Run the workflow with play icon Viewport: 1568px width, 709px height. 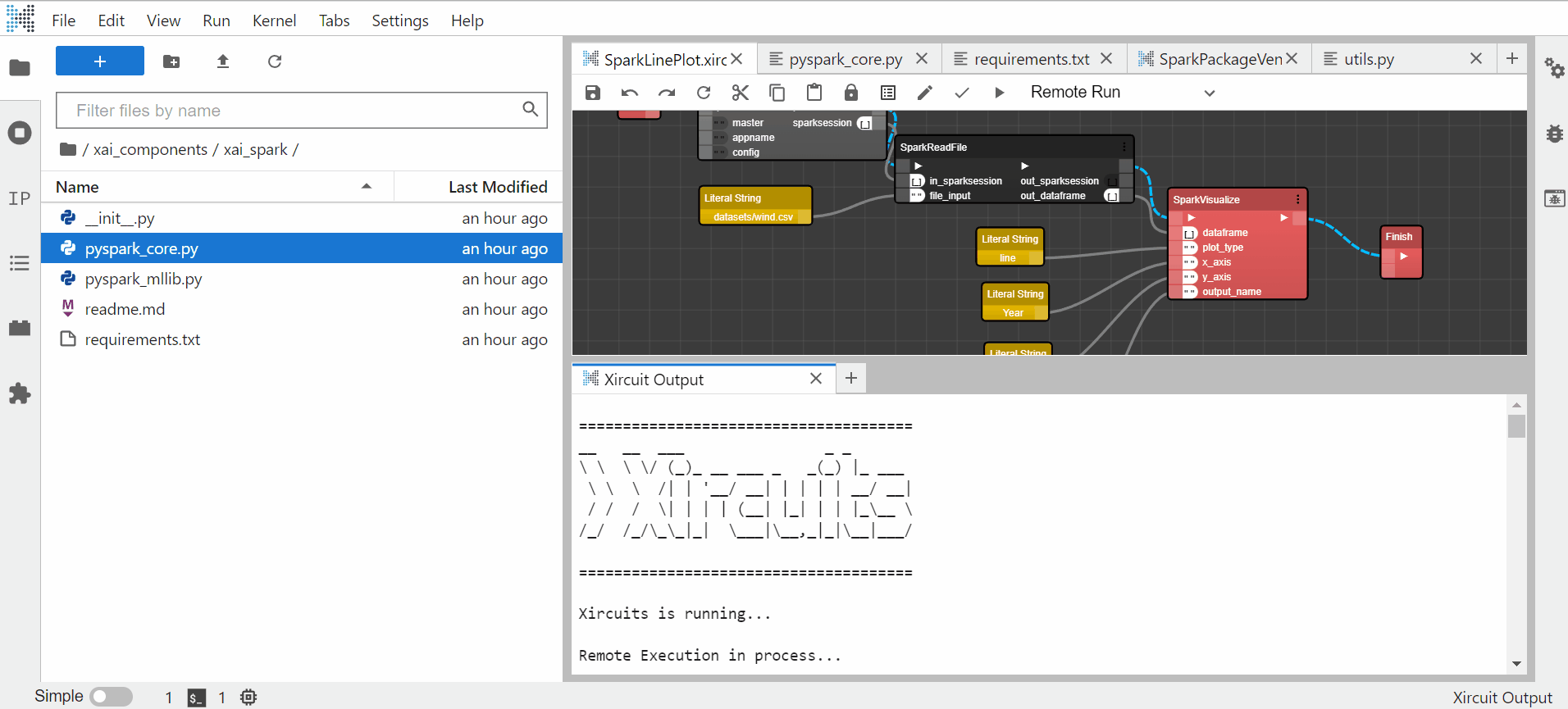point(999,93)
